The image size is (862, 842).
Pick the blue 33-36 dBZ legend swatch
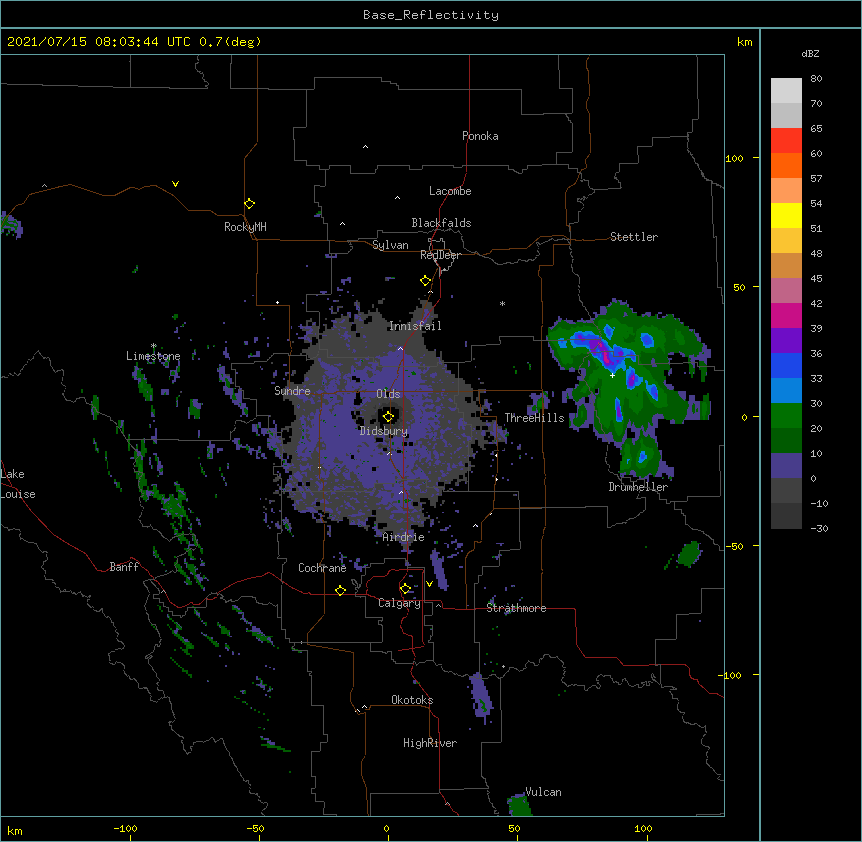pyautogui.click(x=786, y=365)
